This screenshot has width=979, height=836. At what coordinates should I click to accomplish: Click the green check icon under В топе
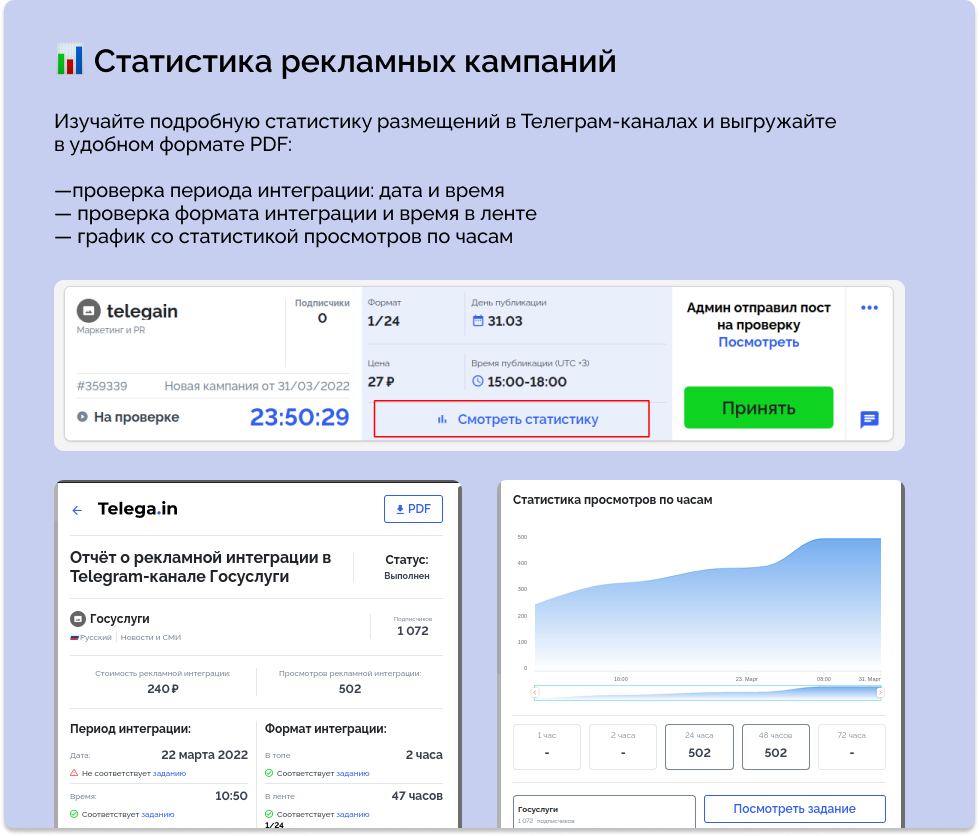pyautogui.click(x=269, y=773)
